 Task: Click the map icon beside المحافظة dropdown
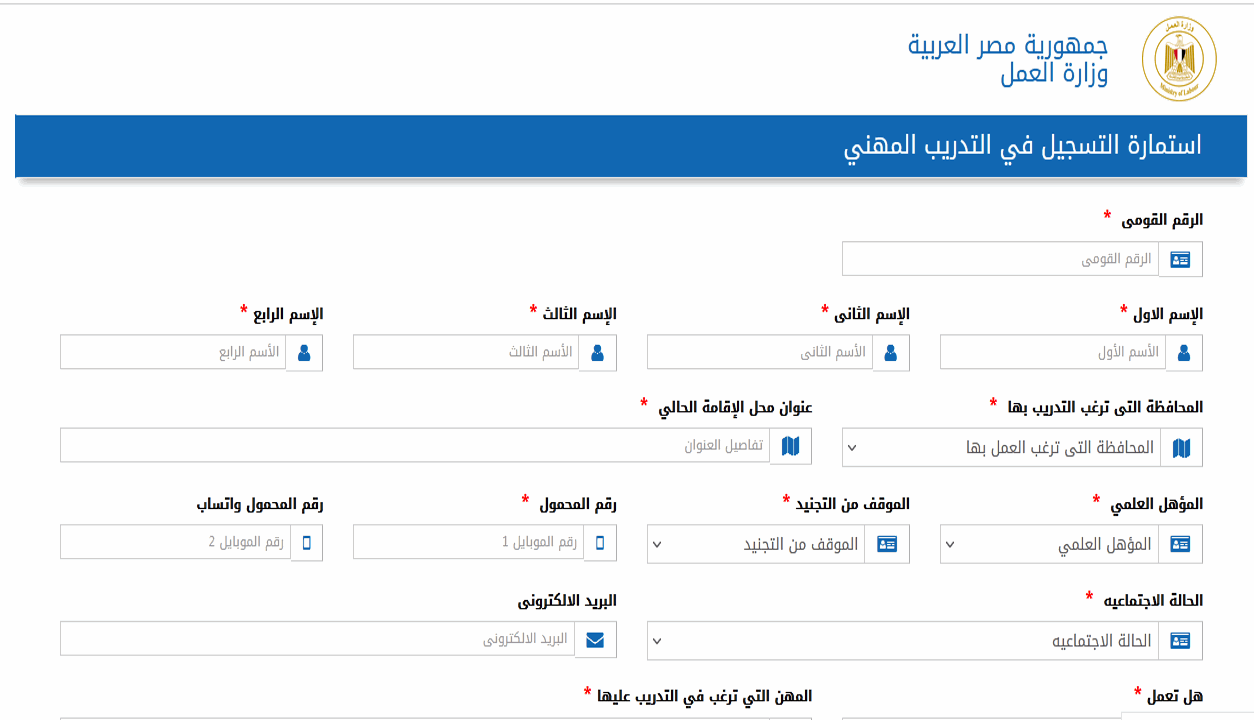pyautogui.click(x=1180, y=448)
